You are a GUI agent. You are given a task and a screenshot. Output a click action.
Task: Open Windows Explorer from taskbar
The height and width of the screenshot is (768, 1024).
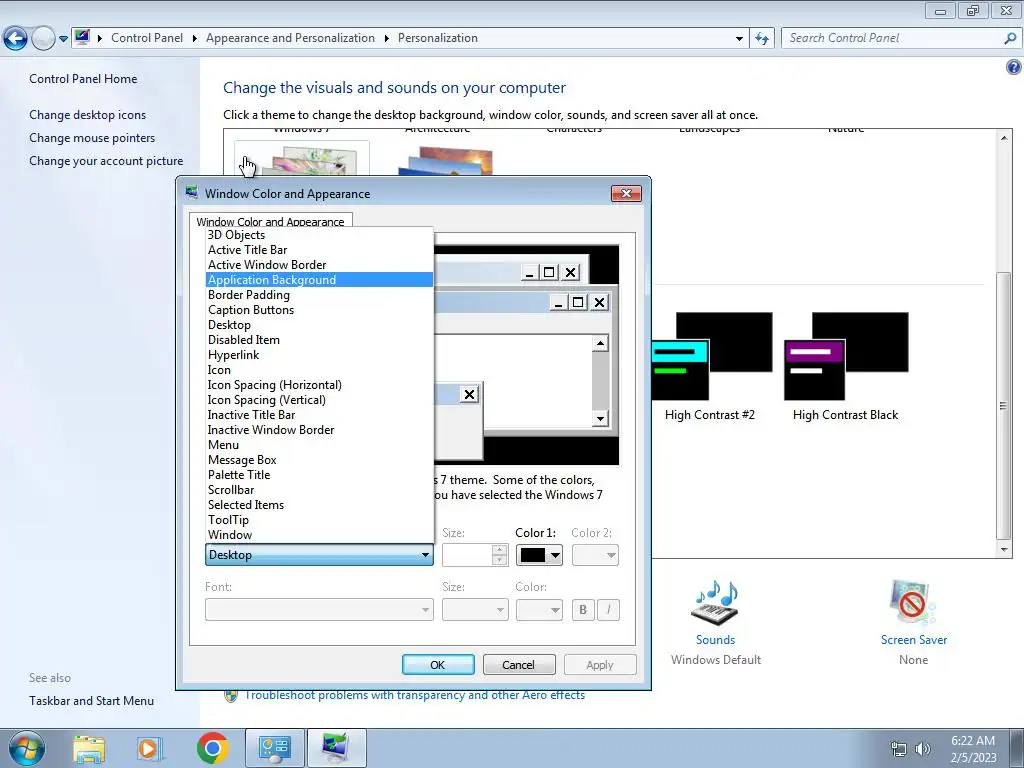[89, 749]
